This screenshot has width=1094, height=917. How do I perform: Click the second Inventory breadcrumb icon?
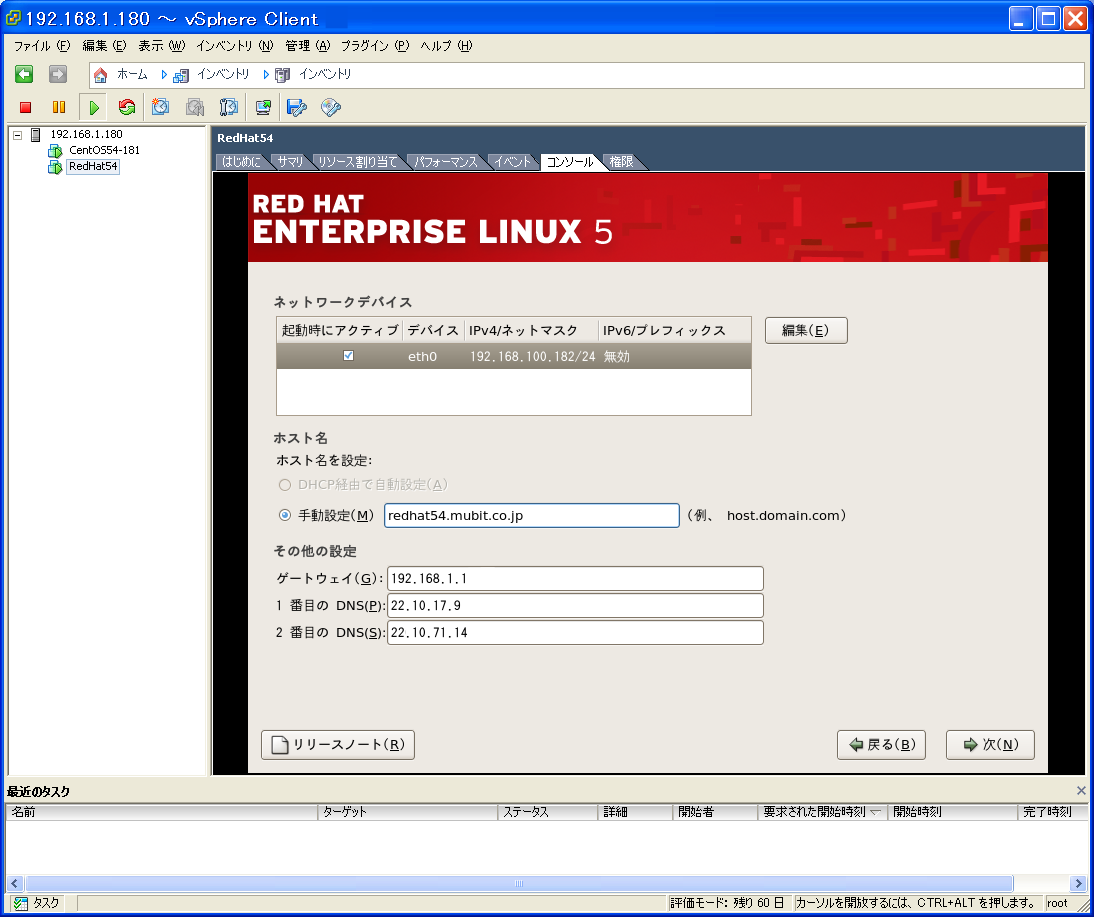click(283, 75)
